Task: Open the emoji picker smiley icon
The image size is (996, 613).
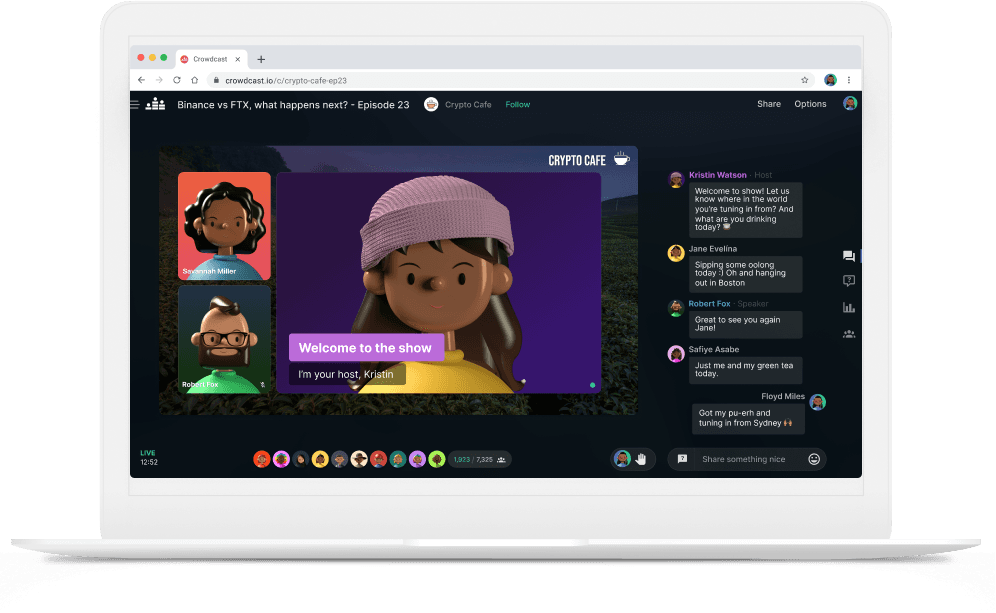Action: 814,459
